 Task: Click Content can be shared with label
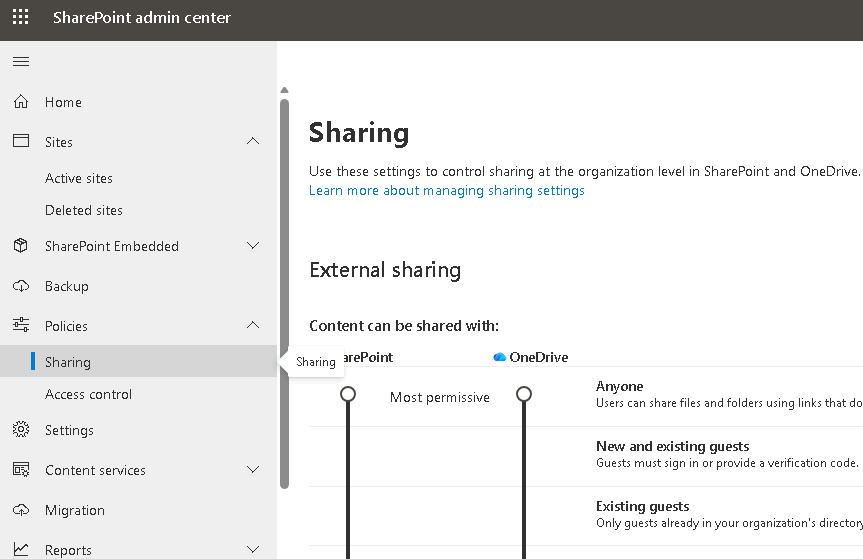point(404,326)
